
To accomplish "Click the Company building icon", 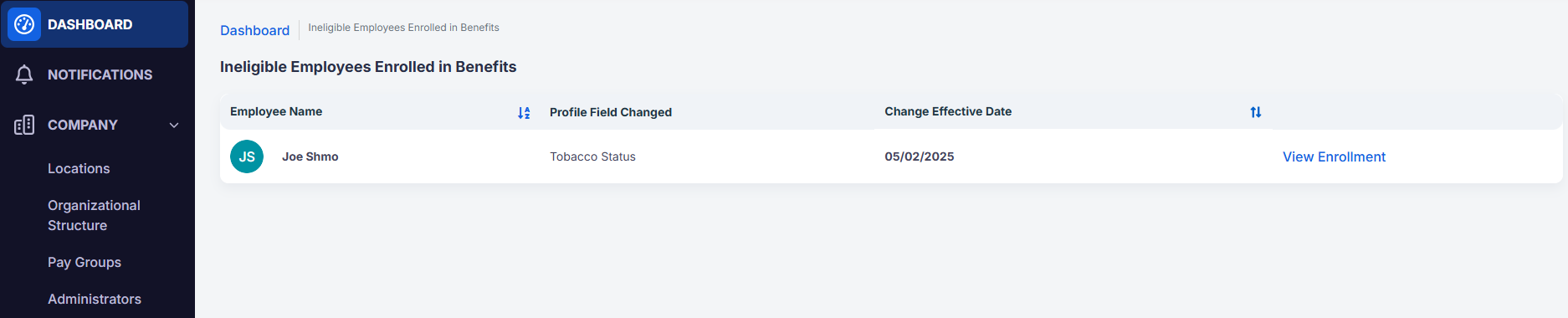I will pyautogui.click(x=24, y=125).
